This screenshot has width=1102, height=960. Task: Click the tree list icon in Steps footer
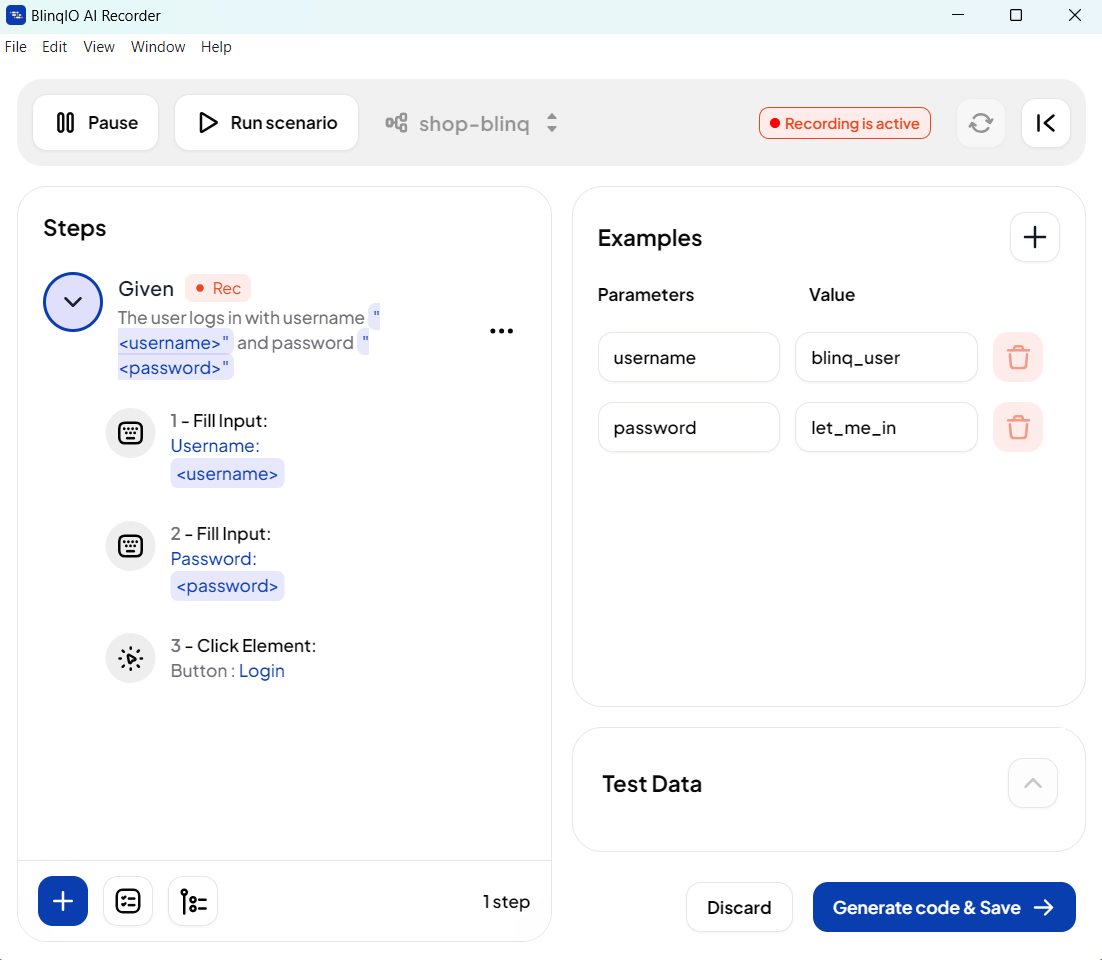tap(193, 901)
